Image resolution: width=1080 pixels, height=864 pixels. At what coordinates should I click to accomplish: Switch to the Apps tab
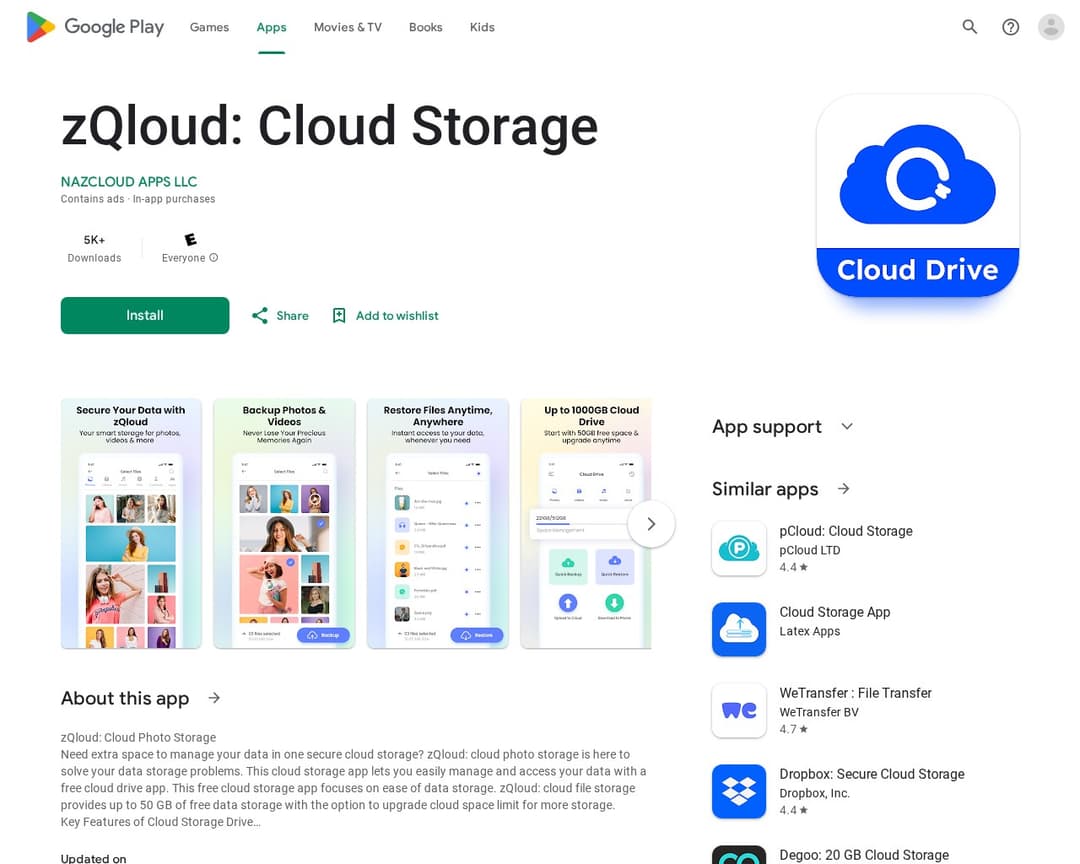click(271, 27)
